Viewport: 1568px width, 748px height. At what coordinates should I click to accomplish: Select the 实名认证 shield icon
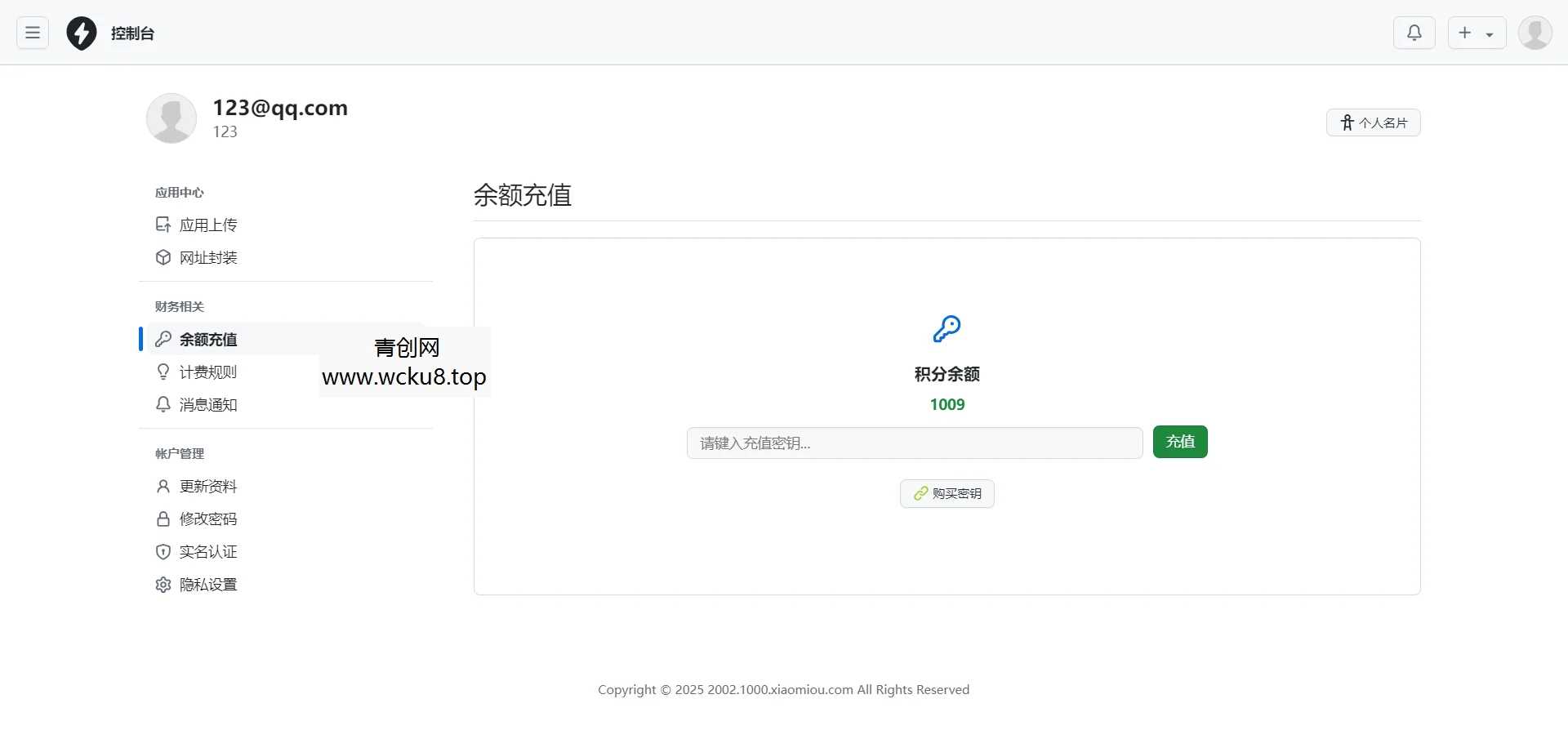click(x=163, y=551)
